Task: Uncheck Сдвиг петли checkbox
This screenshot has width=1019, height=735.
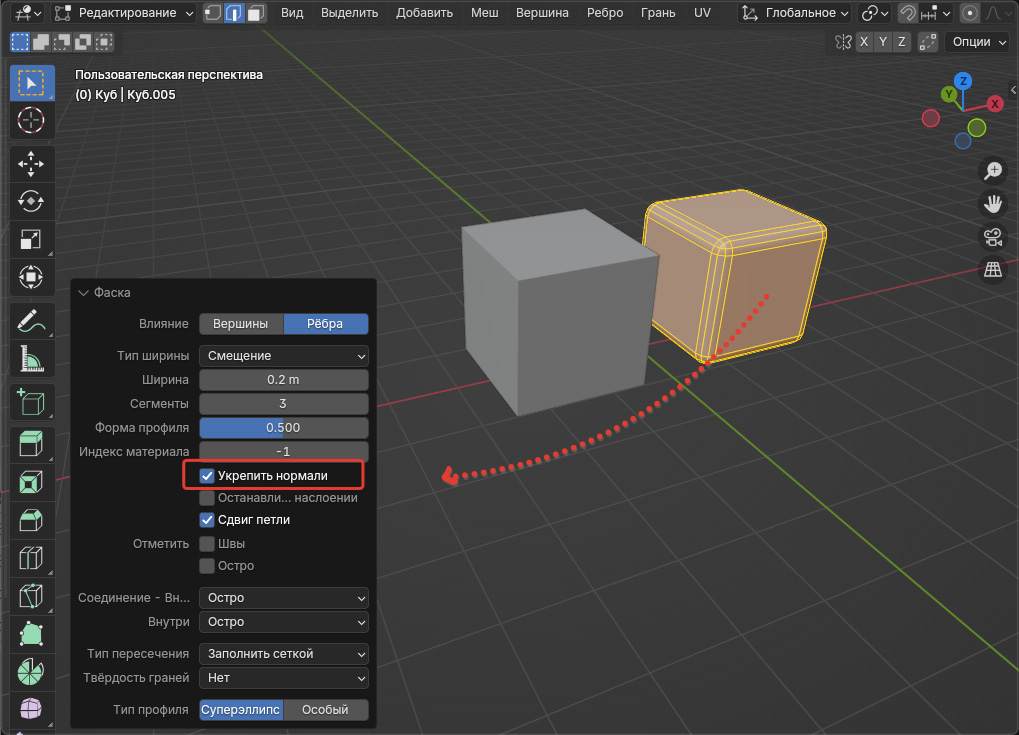Action: pyautogui.click(x=207, y=520)
